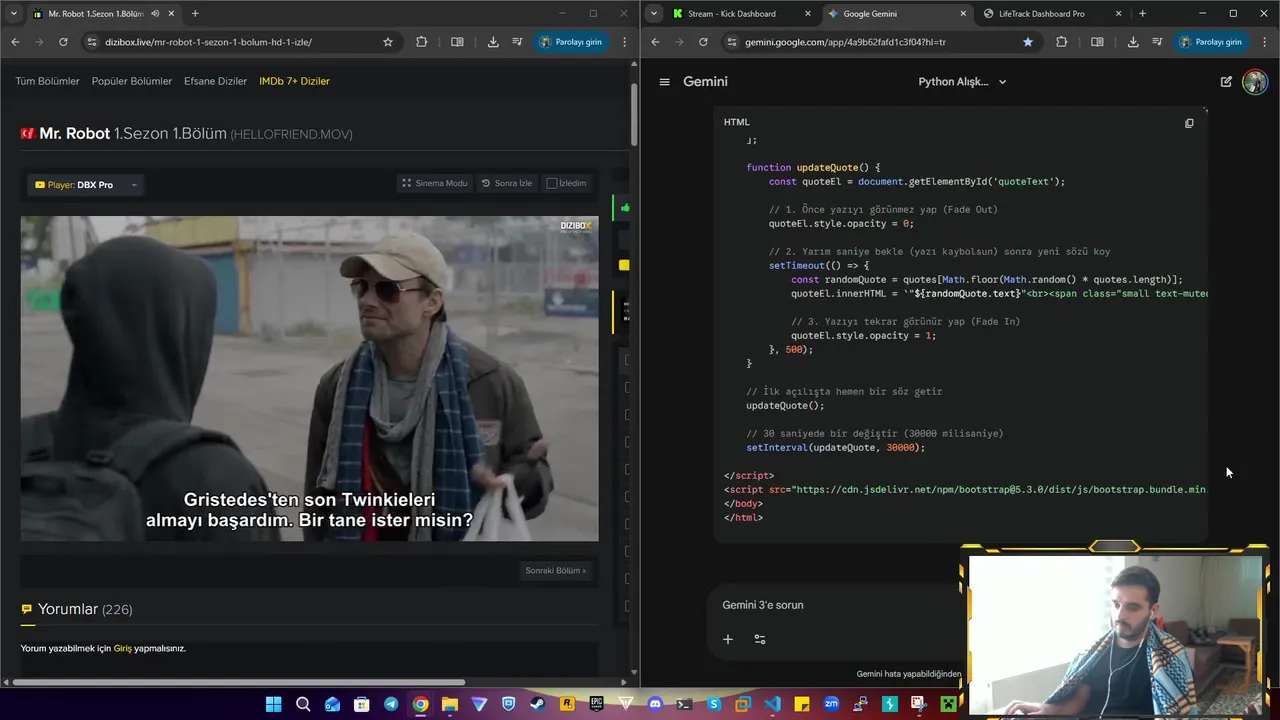Open Epic Games Launcher from taskbar
Screen dimensions: 1280x720
(x=596, y=705)
